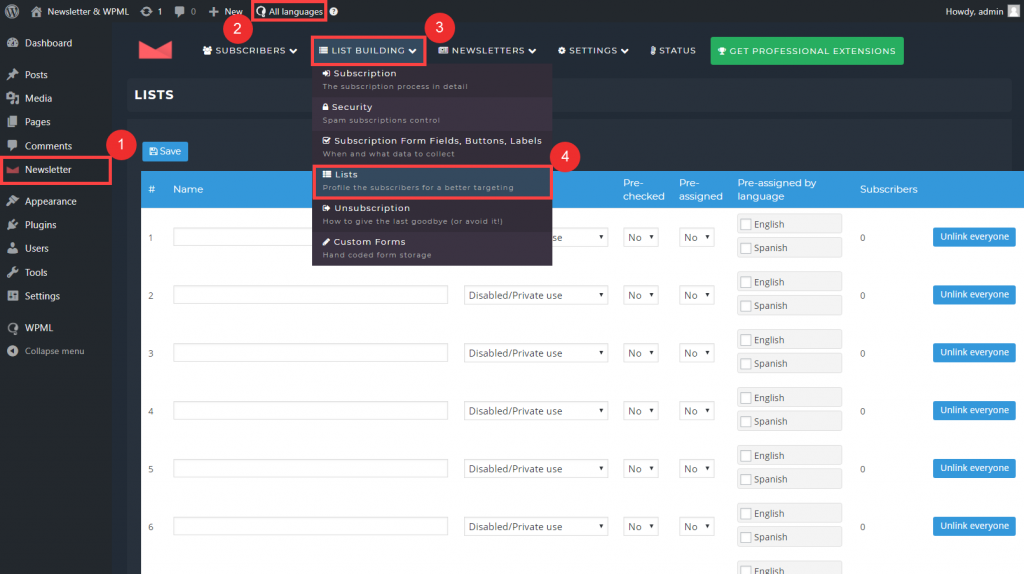Open the site home icon
This screenshot has height=574, width=1024.
[37, 11]
